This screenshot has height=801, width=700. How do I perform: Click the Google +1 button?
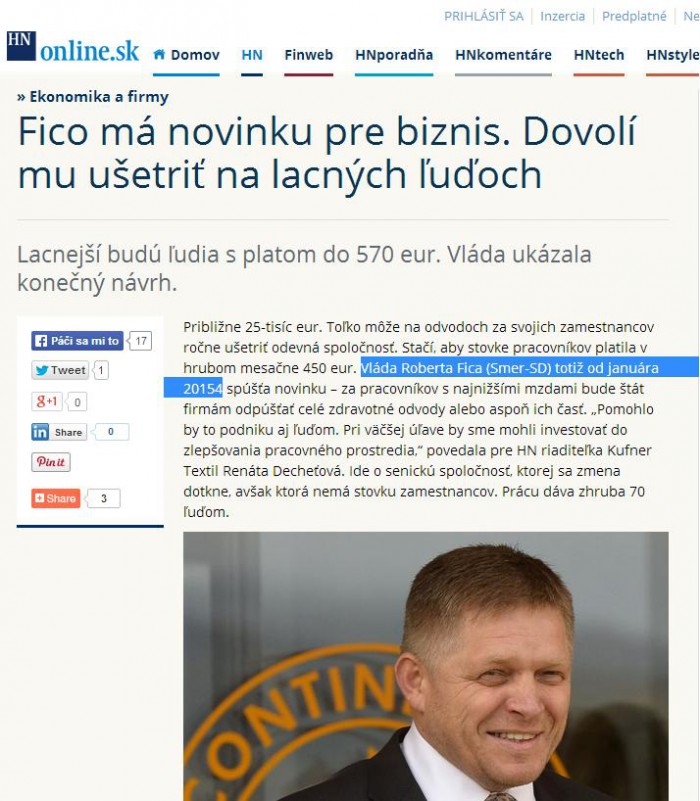pyautogui.click(x=46, y=402)
